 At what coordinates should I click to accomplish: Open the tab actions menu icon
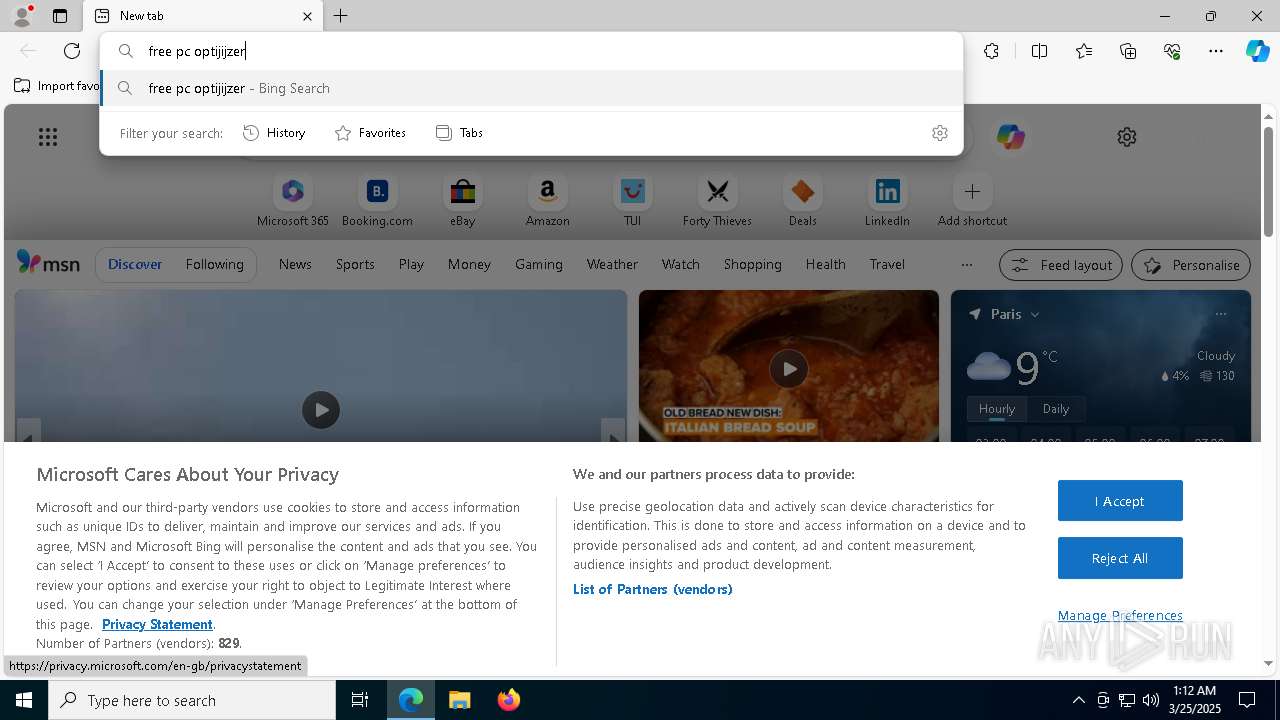click(60, 16)
